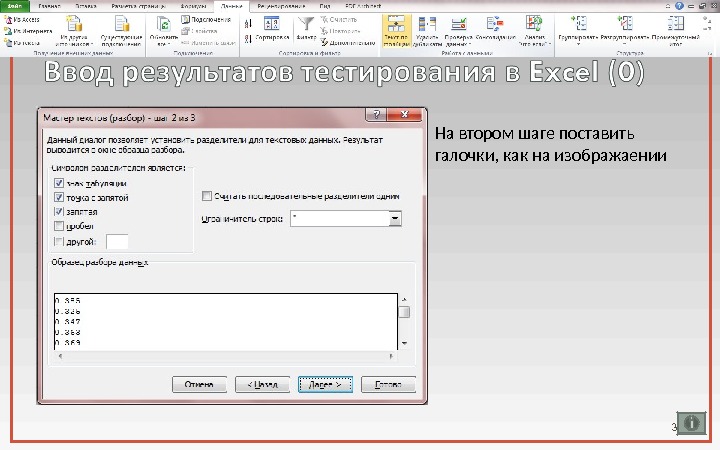Switch to the 'Вставка' tab
Viewport: 720px width, 450px height.
click(x=85, y=6)
